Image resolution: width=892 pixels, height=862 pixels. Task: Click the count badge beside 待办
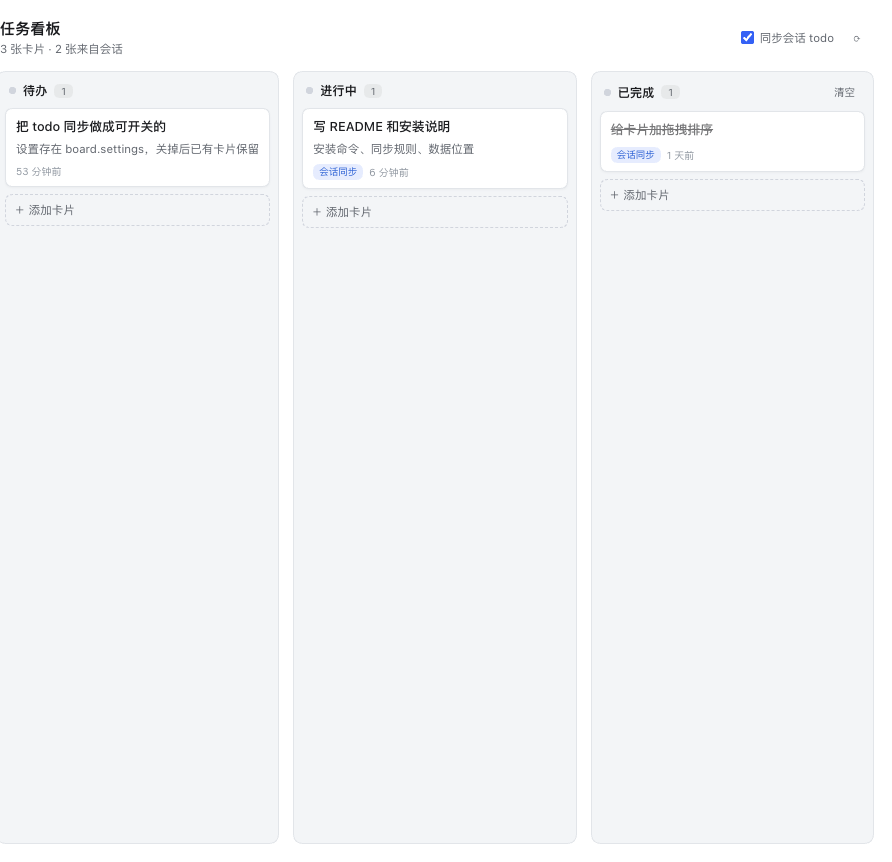(x=64, y=91)
